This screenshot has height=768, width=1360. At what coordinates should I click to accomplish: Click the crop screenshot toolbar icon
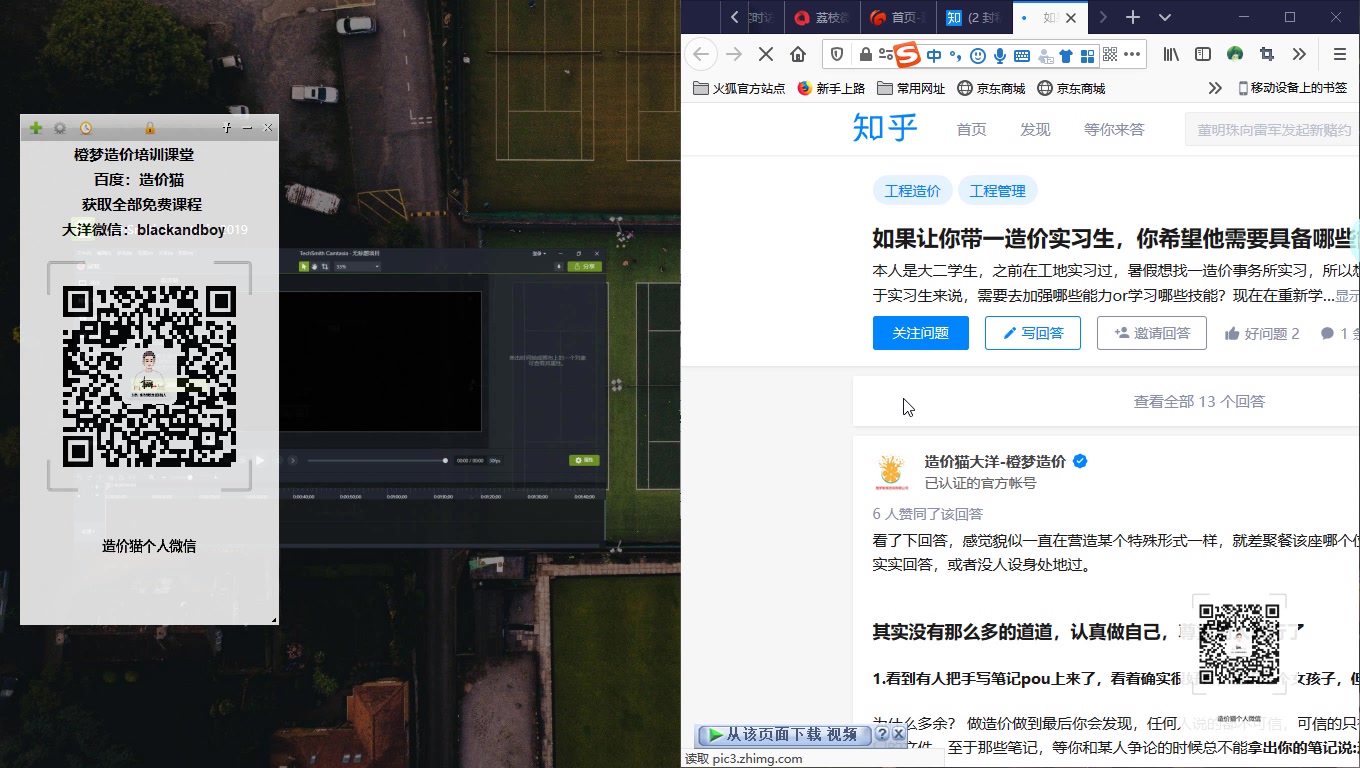click(x=1267, y=54)
